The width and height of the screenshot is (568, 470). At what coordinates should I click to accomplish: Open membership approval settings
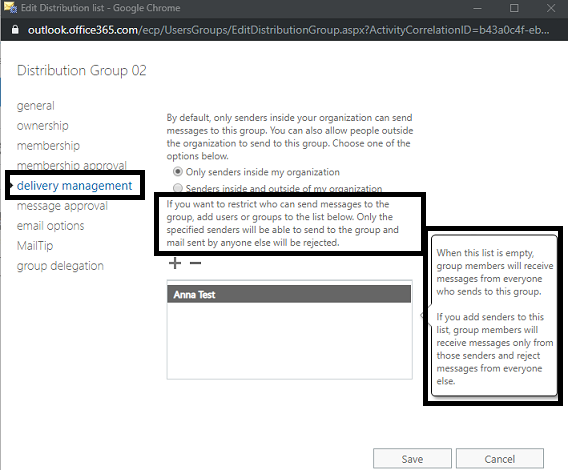(72, 165)
